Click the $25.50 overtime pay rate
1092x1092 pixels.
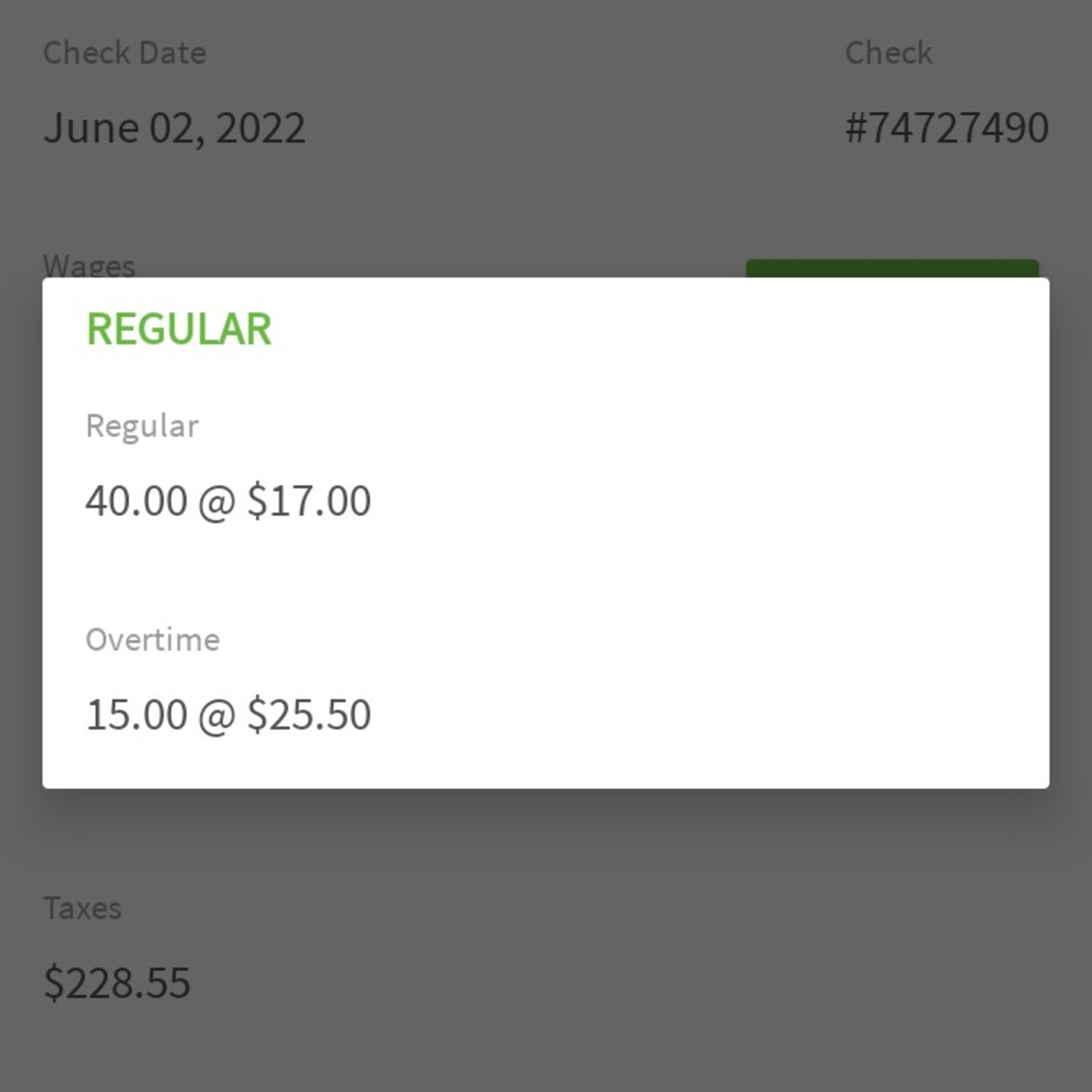[x=309, y=715]
